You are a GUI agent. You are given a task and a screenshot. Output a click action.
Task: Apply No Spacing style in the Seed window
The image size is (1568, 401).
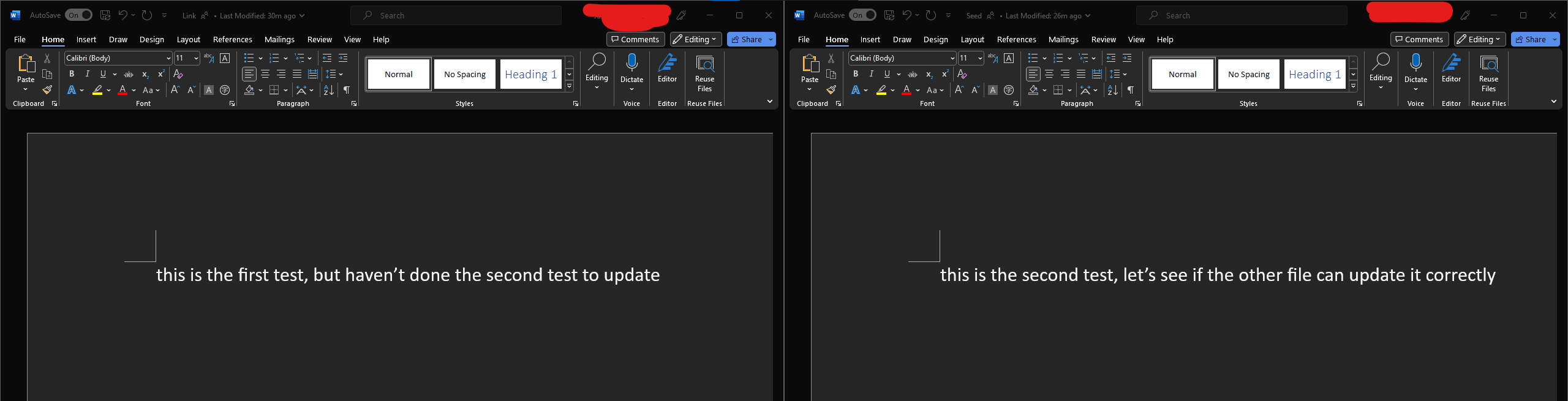[x=1249, y=74]
